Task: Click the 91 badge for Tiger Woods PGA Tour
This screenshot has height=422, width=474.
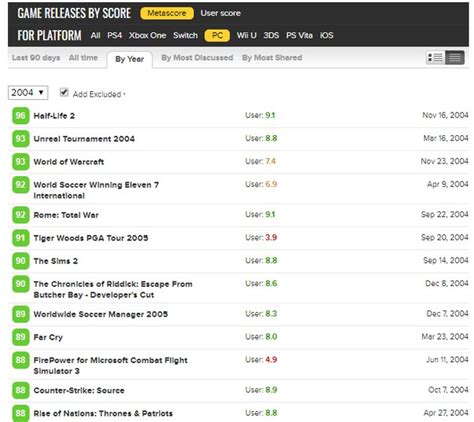Action: point(20,238)
